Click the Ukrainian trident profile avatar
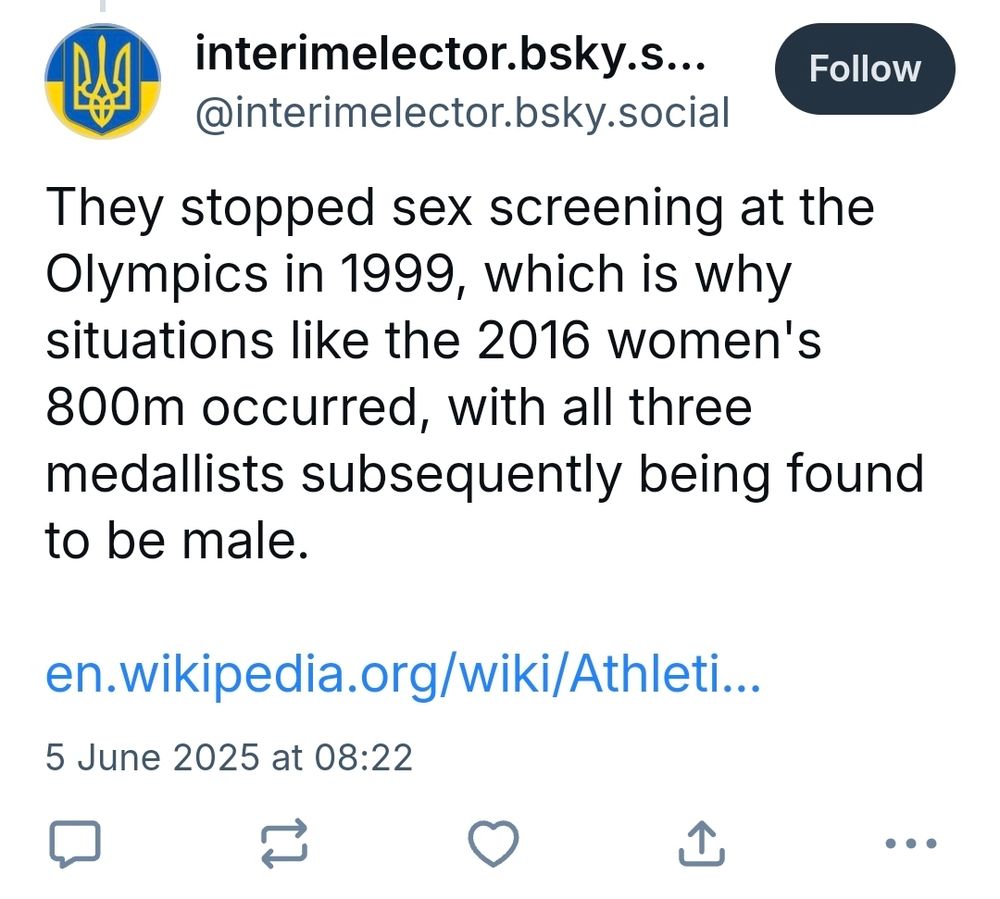Viewport: 1000px width, 899px height. tap(103, 81)
